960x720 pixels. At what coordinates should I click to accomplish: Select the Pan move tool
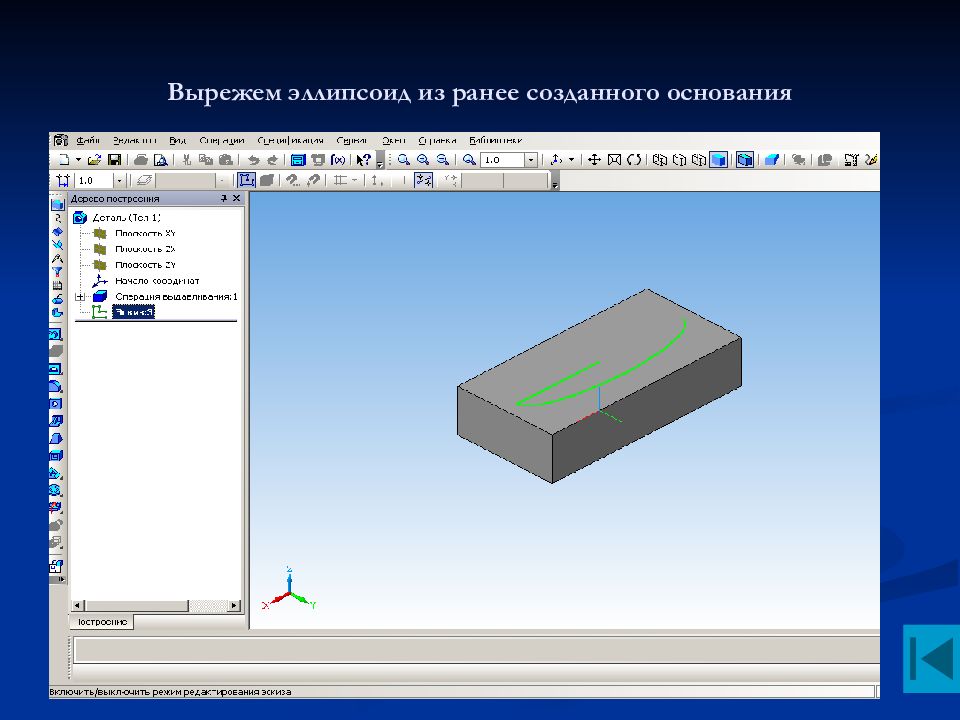coord(594,160)
